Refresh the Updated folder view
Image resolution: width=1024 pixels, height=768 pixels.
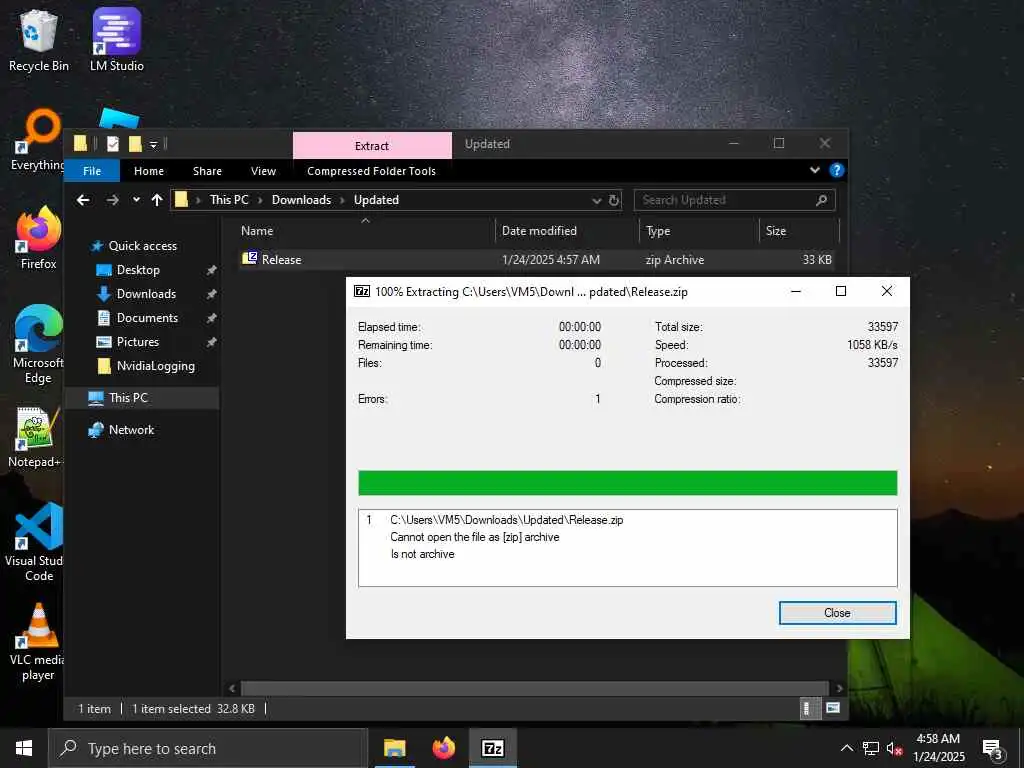point(614,200)
